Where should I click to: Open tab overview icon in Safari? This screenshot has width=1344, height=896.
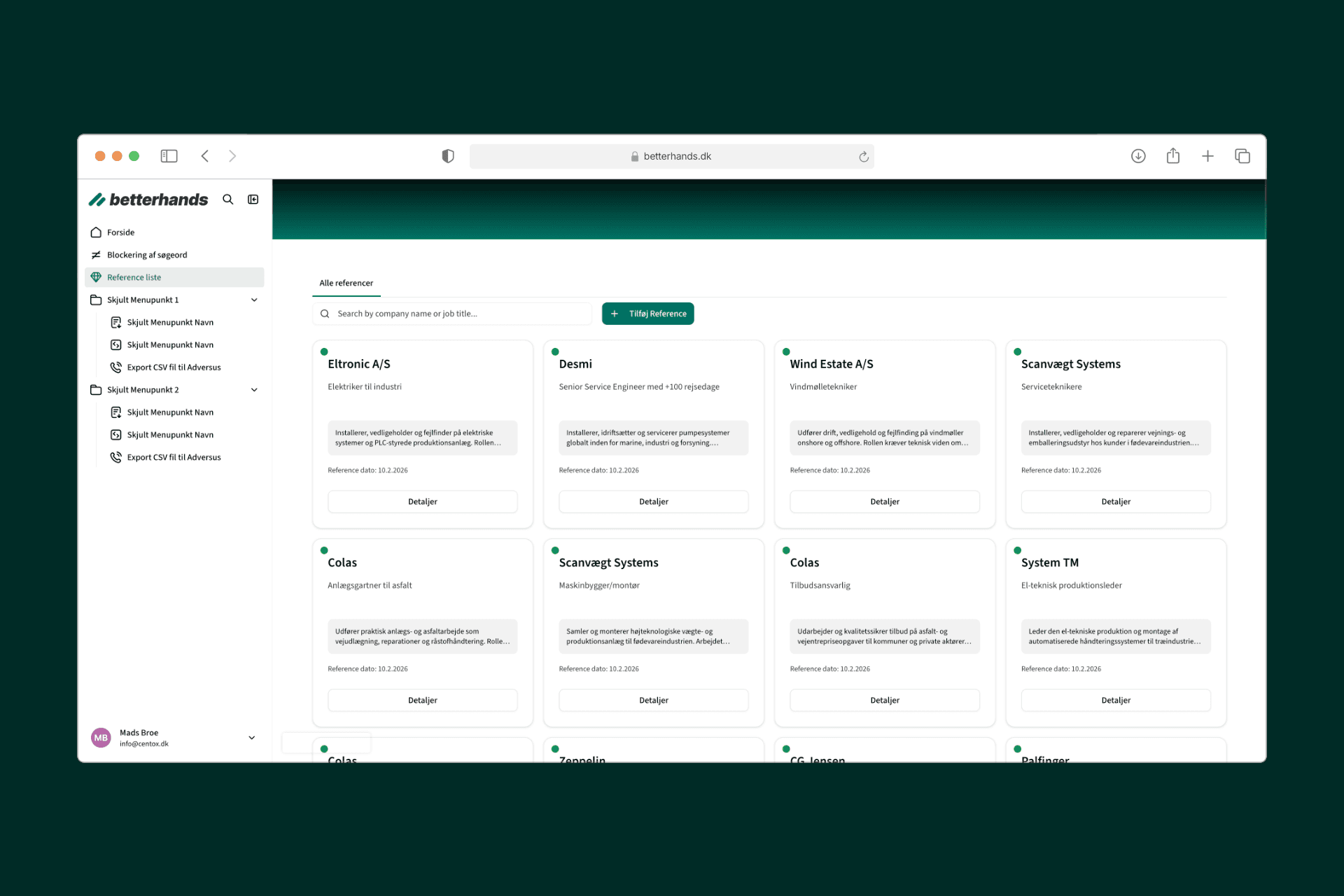1242,156
